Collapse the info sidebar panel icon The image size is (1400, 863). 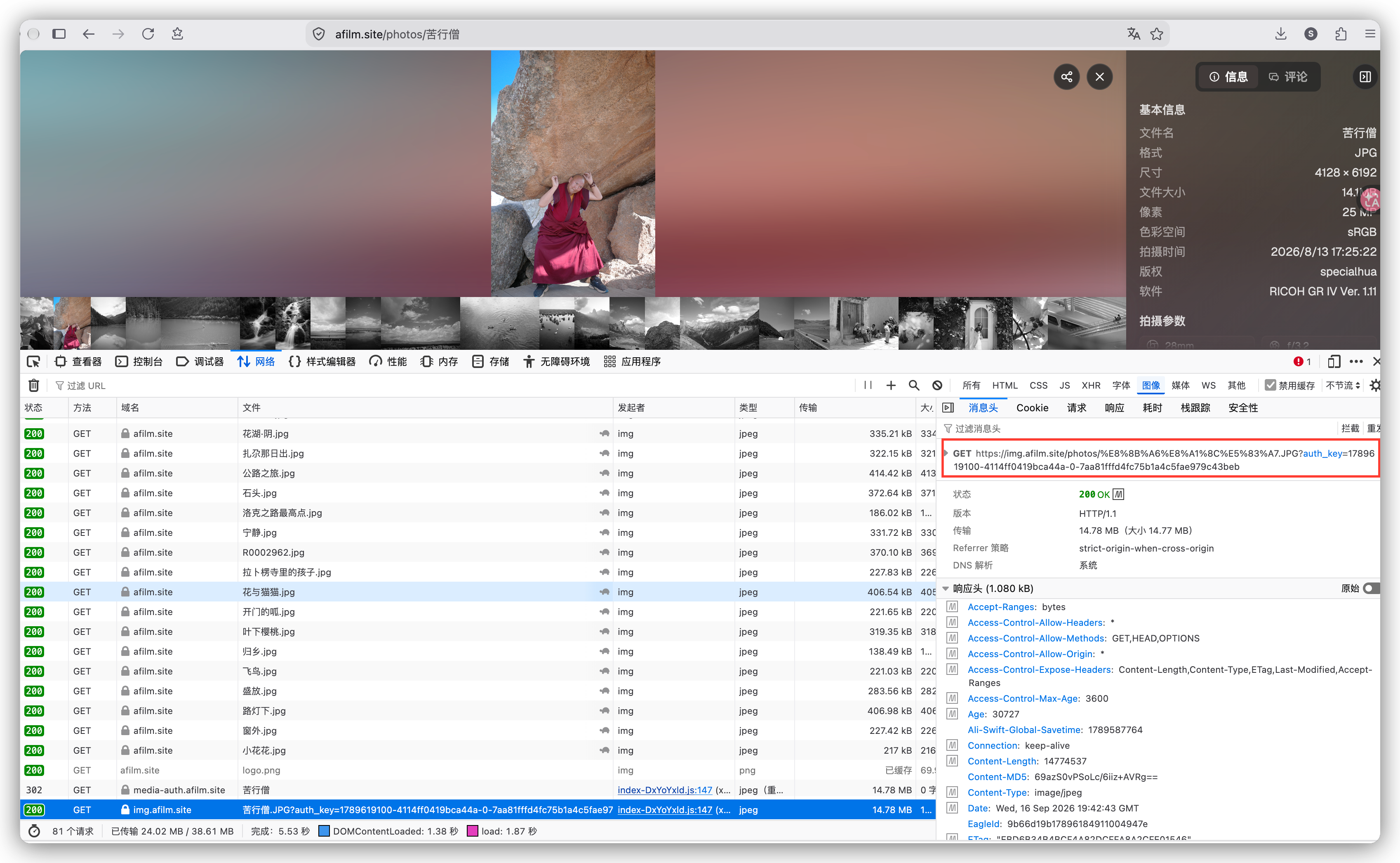[1365, 76]
